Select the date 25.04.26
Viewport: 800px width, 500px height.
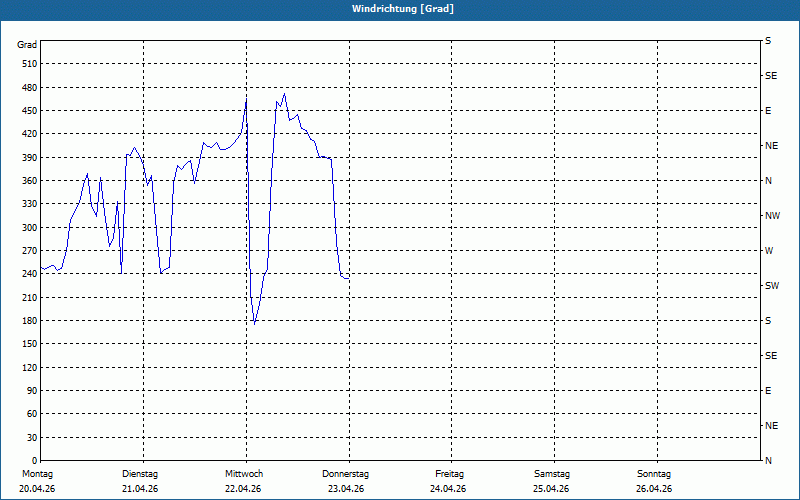click(x=552, y=489)
